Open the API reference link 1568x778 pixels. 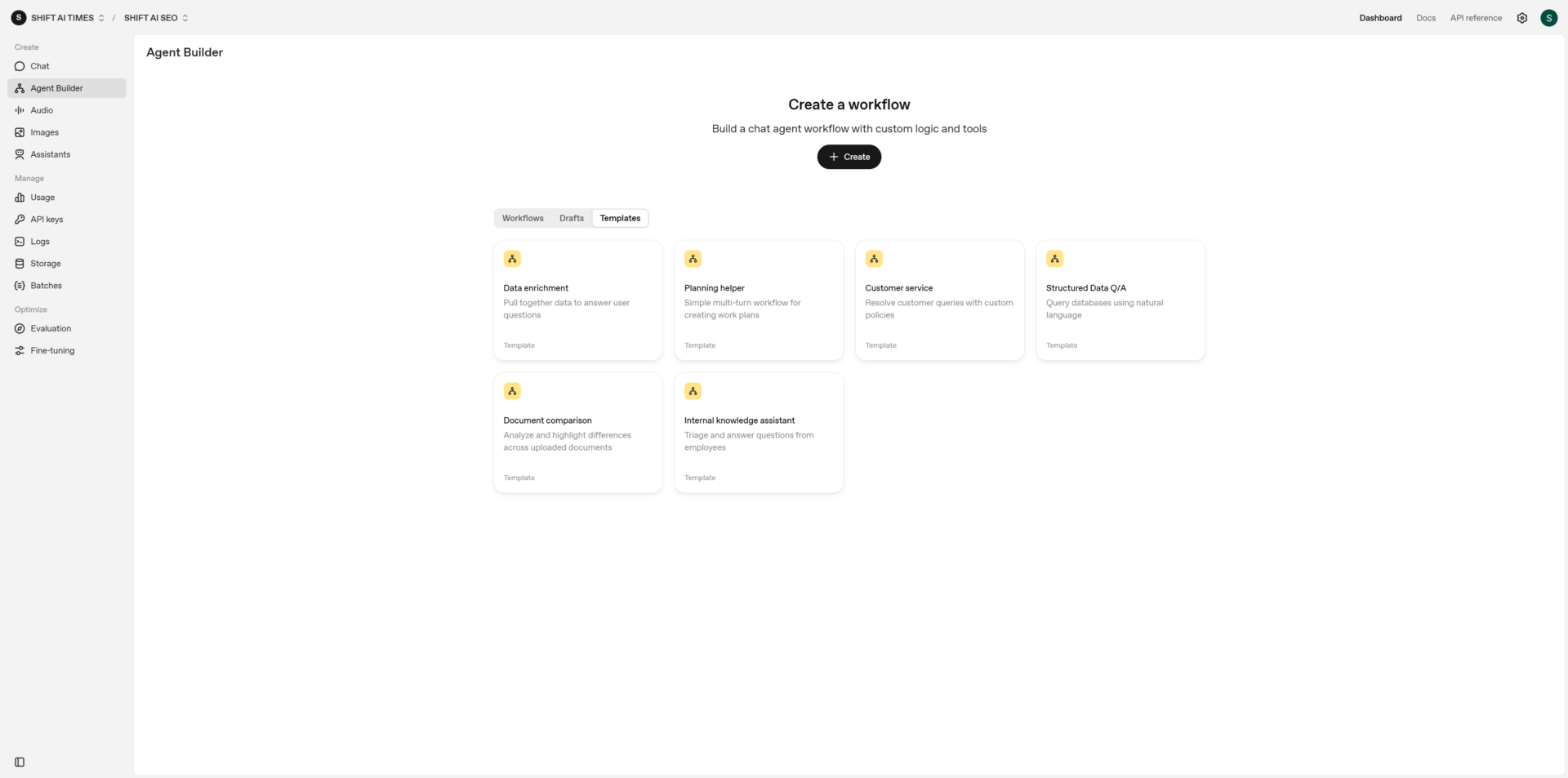point(1475,17)
